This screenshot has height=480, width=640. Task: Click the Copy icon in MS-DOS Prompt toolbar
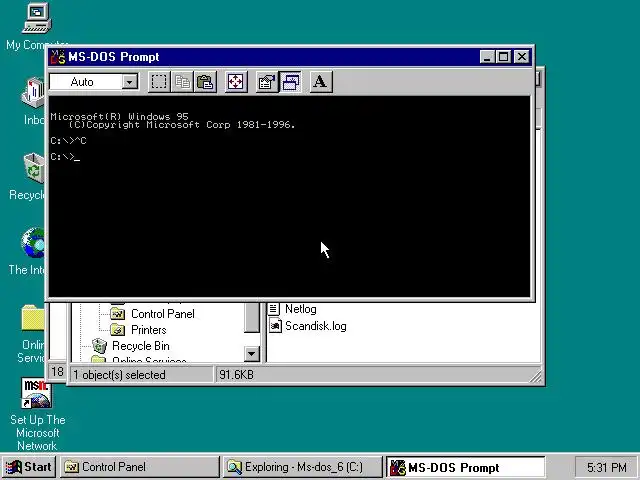pyautogui.click(x=182, y=82)
